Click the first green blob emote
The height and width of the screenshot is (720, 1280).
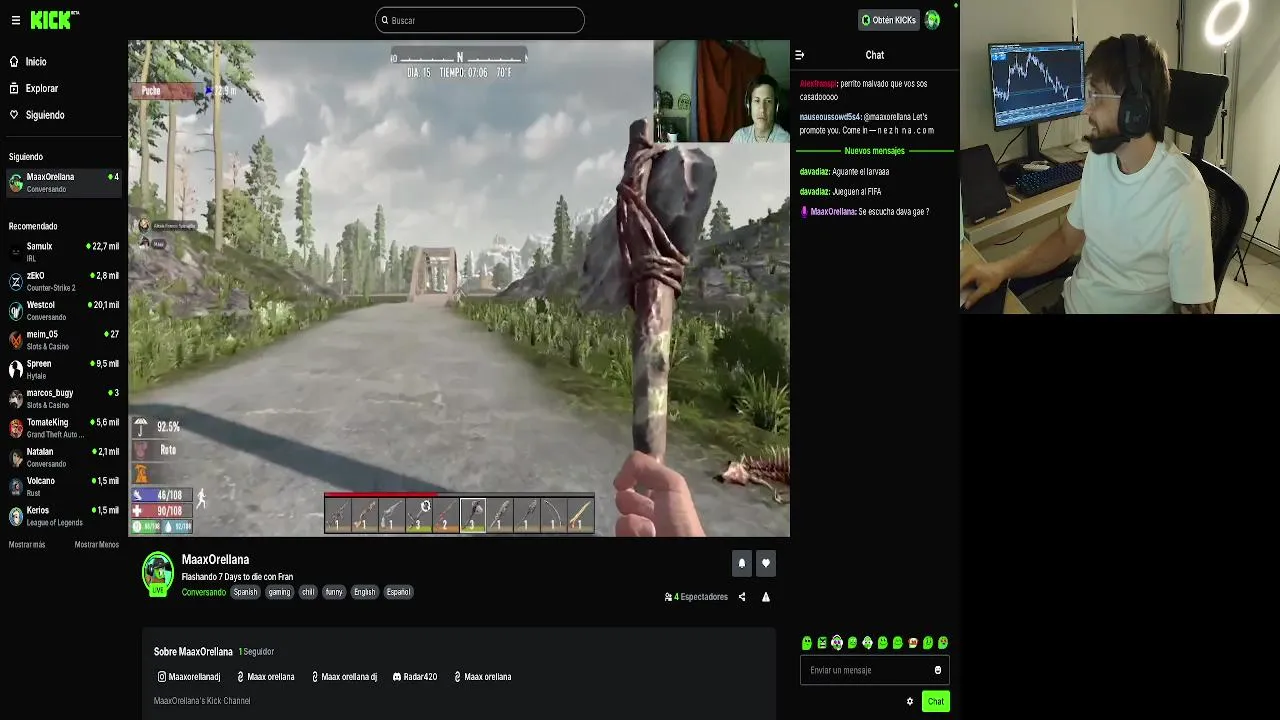pyautogui.click(x=807, y=643)
